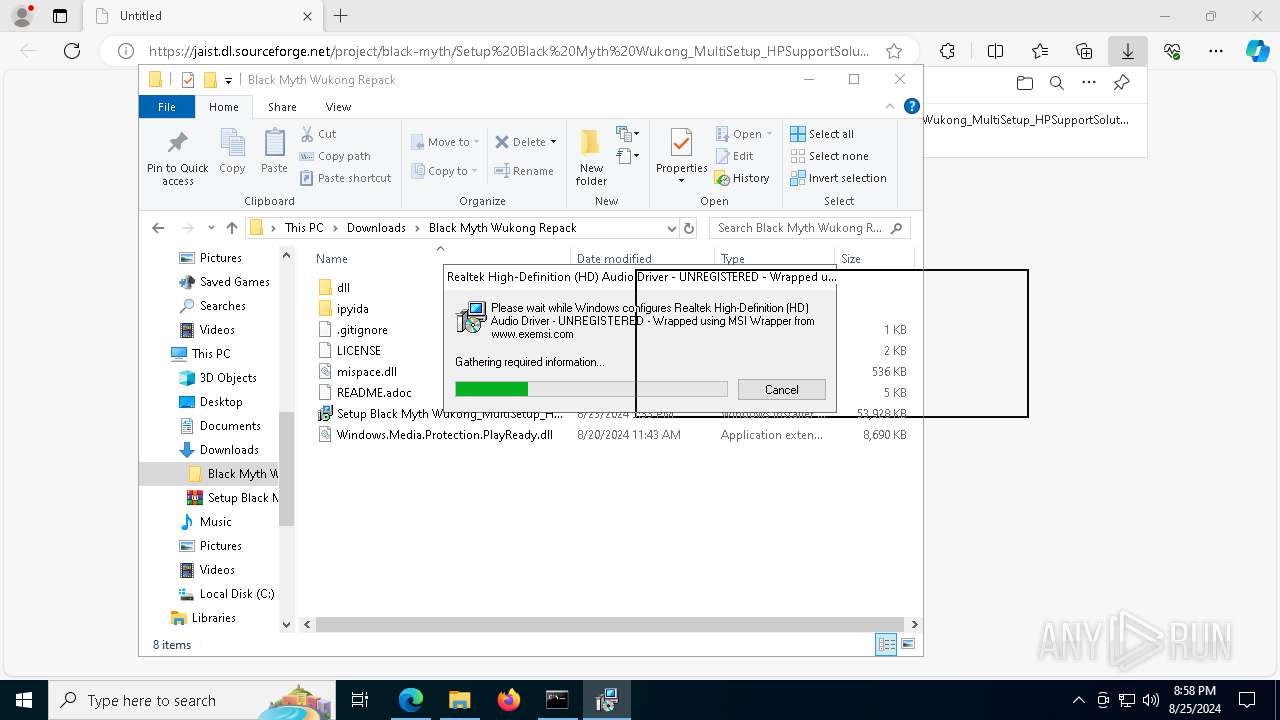Open Quick Access Toolbar customize dropdown
1280x720 pixels.
click(228, 80)
